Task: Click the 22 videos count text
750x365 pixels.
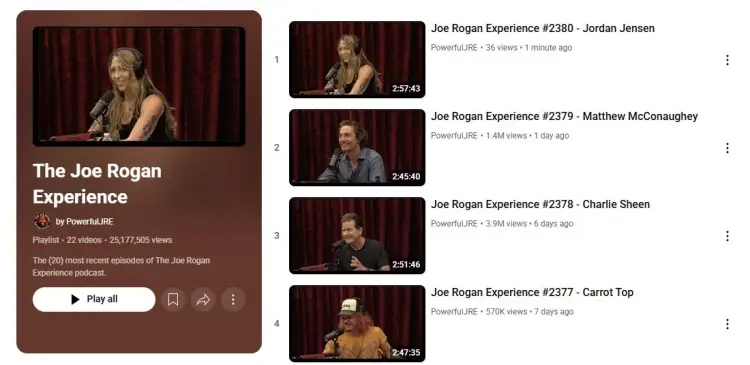Action: (x=84, y=240)
